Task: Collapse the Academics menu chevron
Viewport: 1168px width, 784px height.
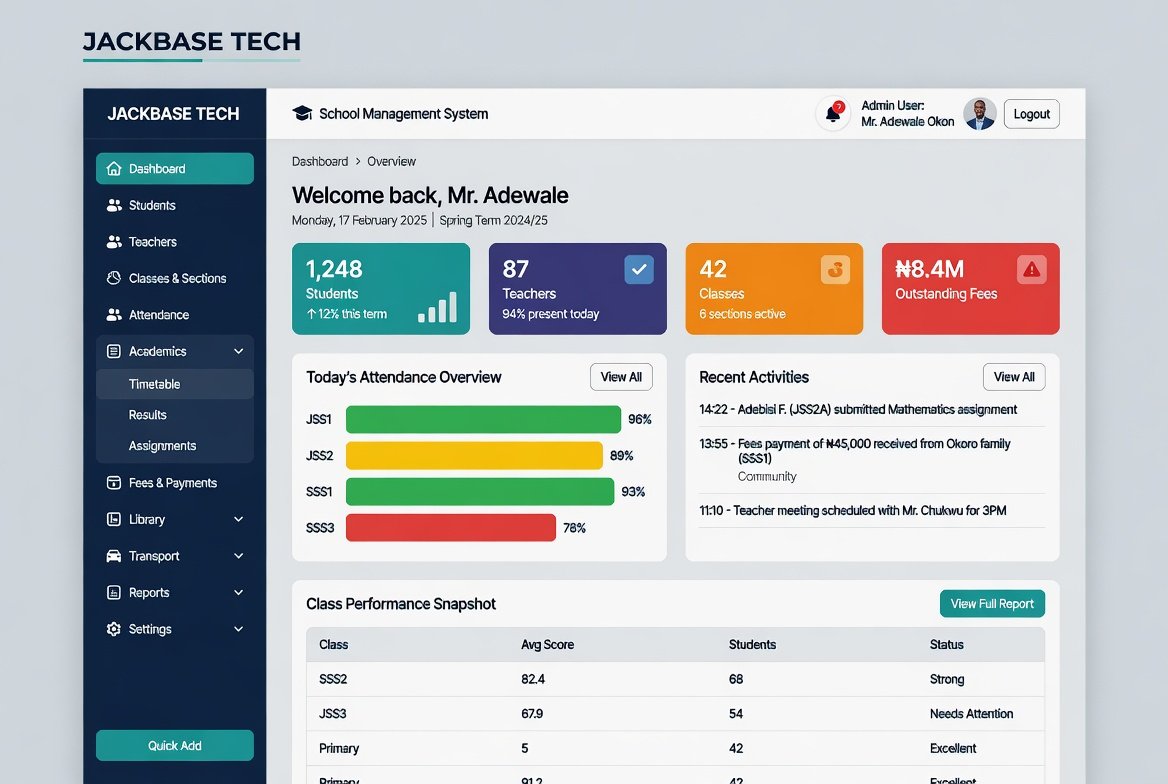Action: tap(238, 351)
